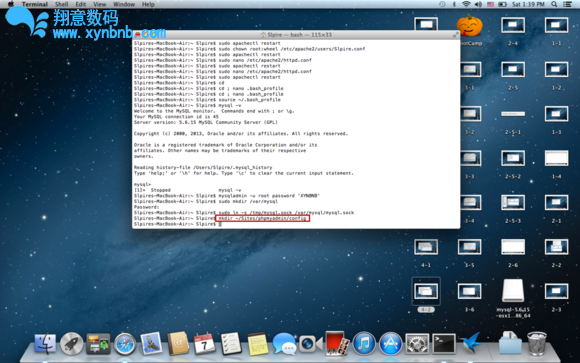580x363 pixels.
Task: Select desktop file 2-5-1
Action: coord(513,114)
